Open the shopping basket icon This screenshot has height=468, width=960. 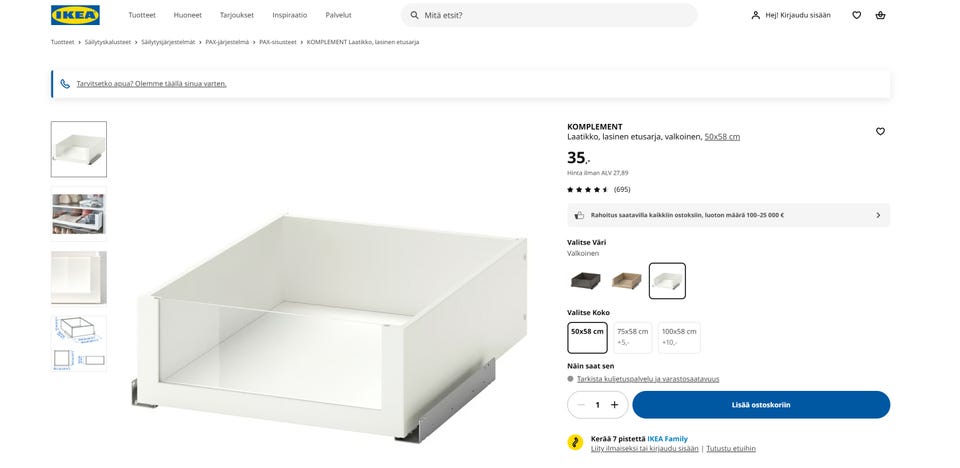click(880, 15)
